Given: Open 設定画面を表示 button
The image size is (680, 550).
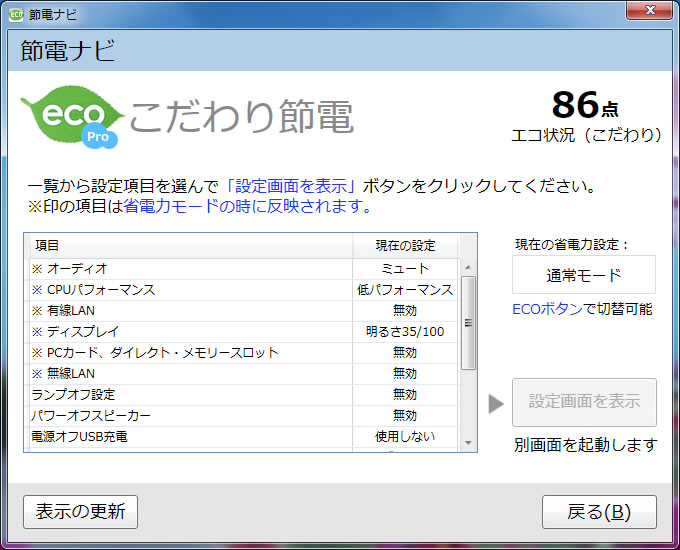Looking at the screenshot, I should point(584,402).
